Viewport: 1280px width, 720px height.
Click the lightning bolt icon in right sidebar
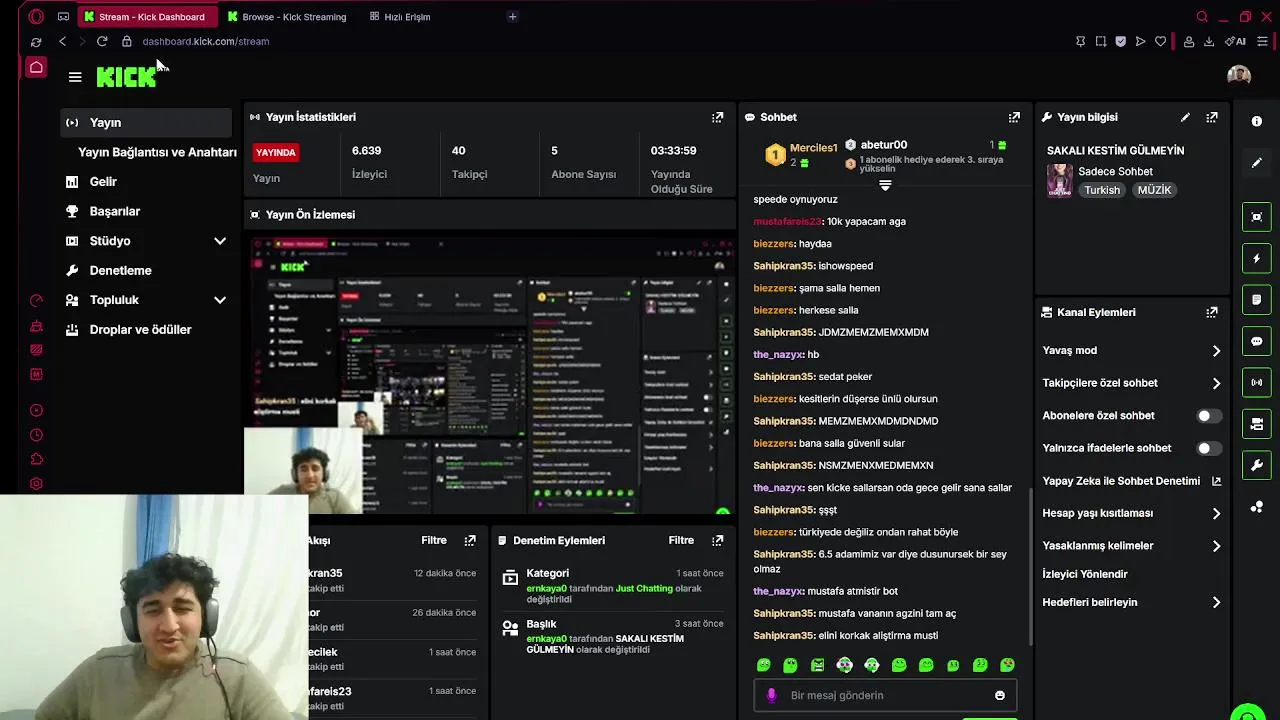click(x=1257, y=259)
